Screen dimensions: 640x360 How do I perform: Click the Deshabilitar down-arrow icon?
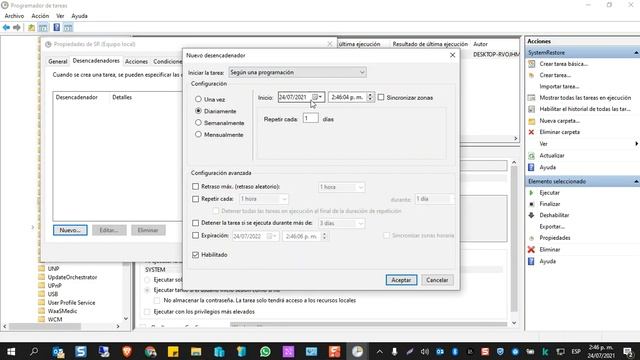pos(531,215)
